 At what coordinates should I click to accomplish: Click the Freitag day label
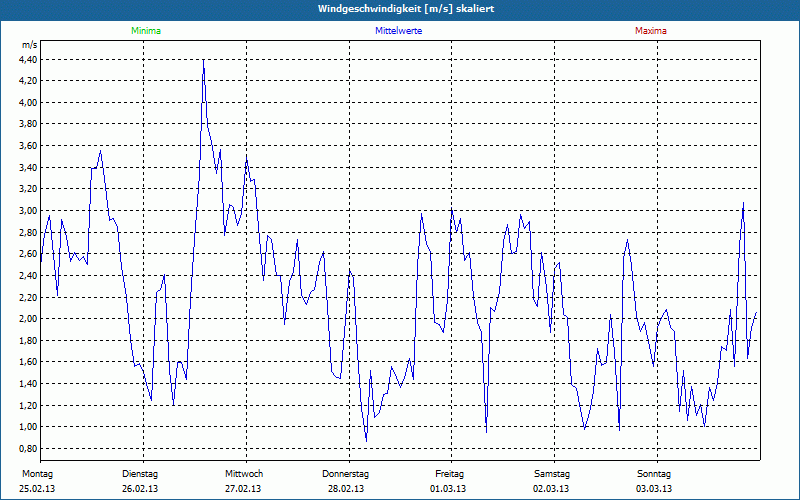449,474
